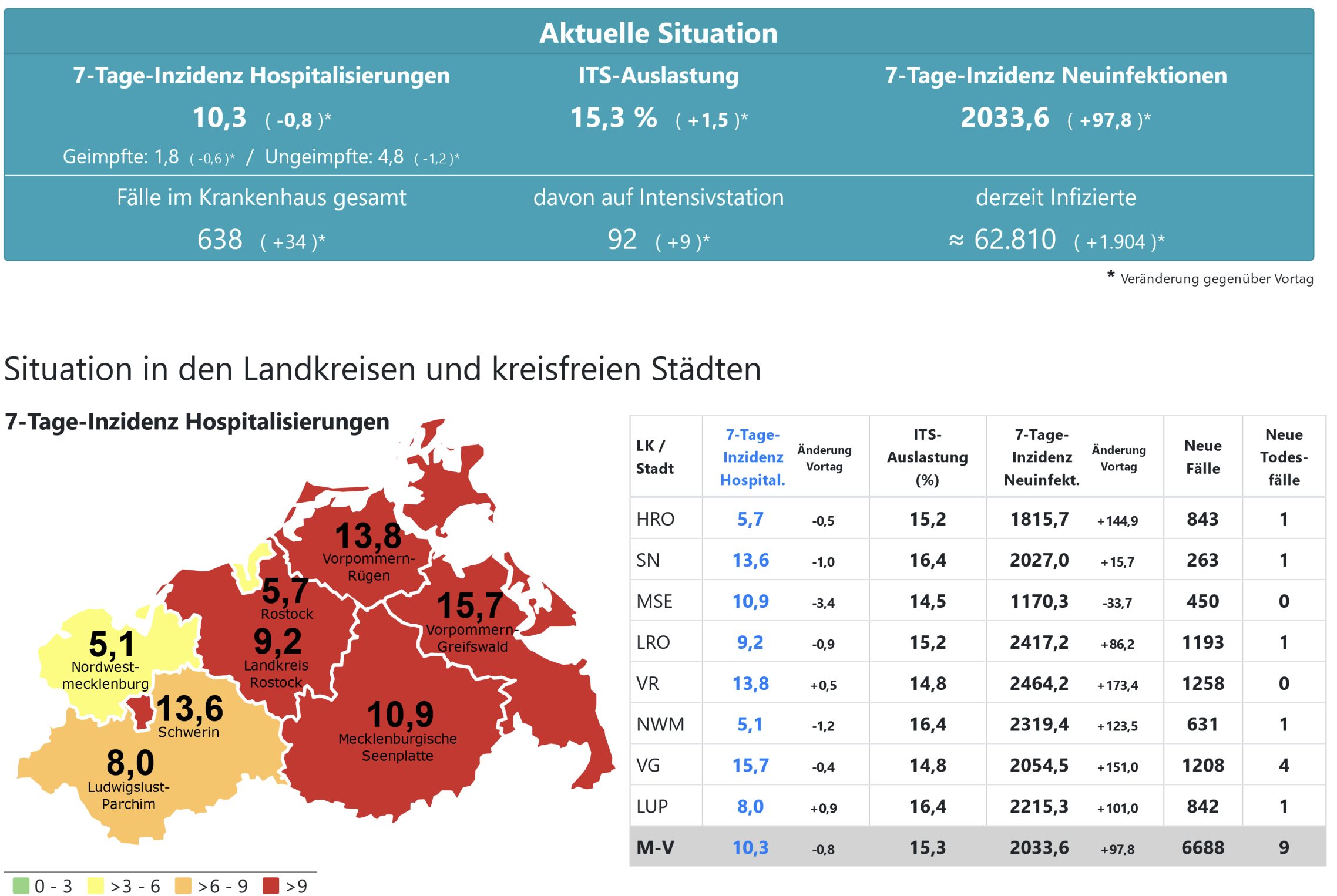The image size is (1337, 896).
Task: Click the green 0 - 3 legend swatch
Action: 21,885
